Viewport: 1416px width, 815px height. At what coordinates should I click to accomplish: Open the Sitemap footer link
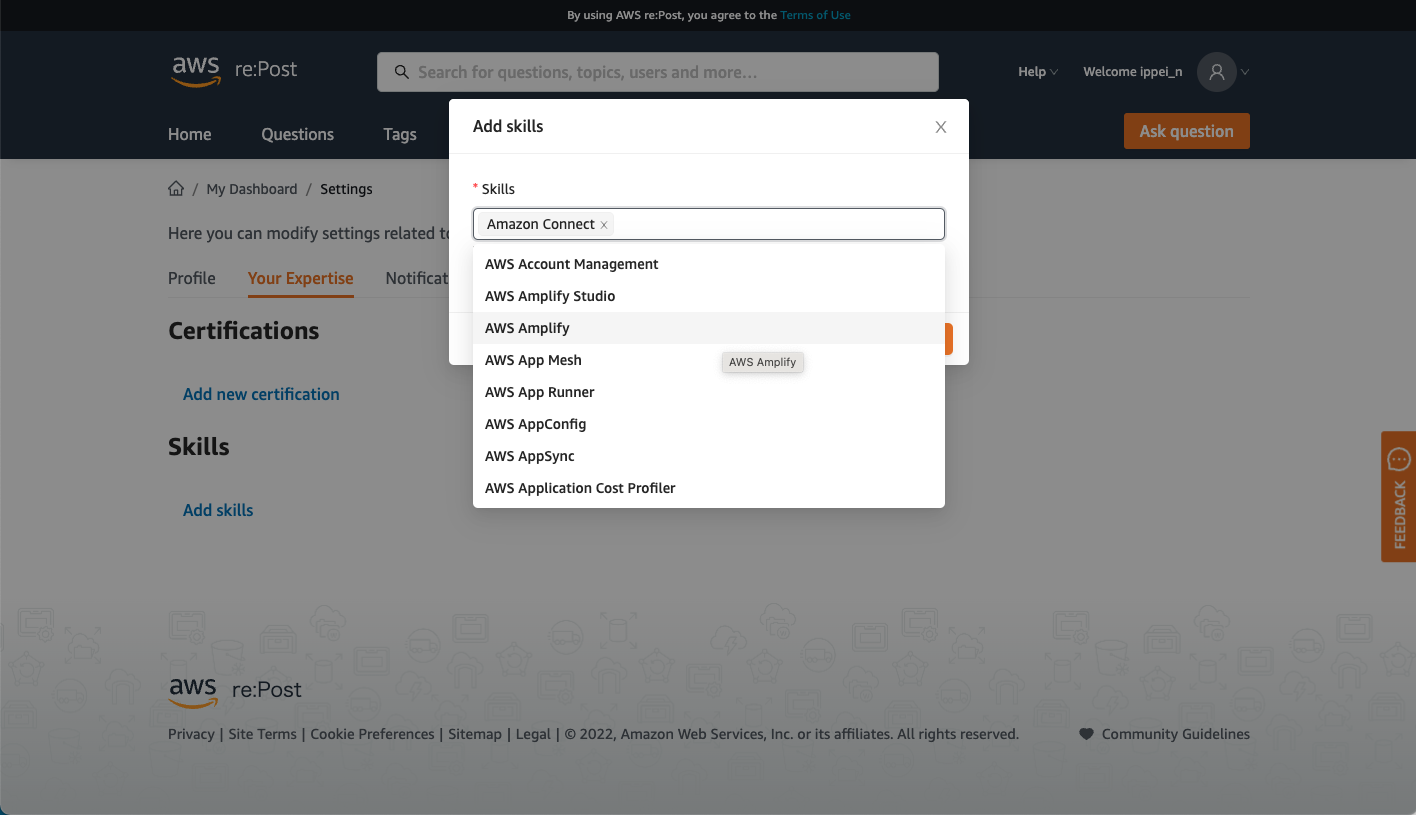click(x=475, y=734)
